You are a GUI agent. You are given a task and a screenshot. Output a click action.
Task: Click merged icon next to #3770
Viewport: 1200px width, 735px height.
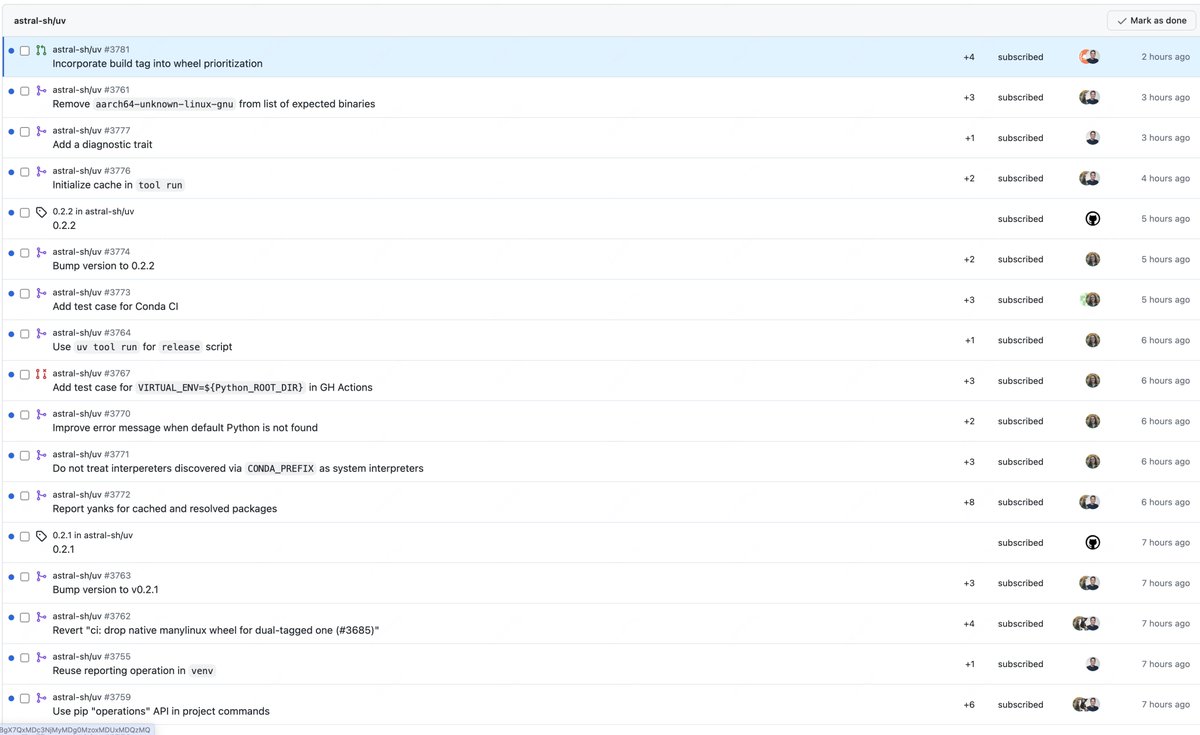click(x=41, y=414)
